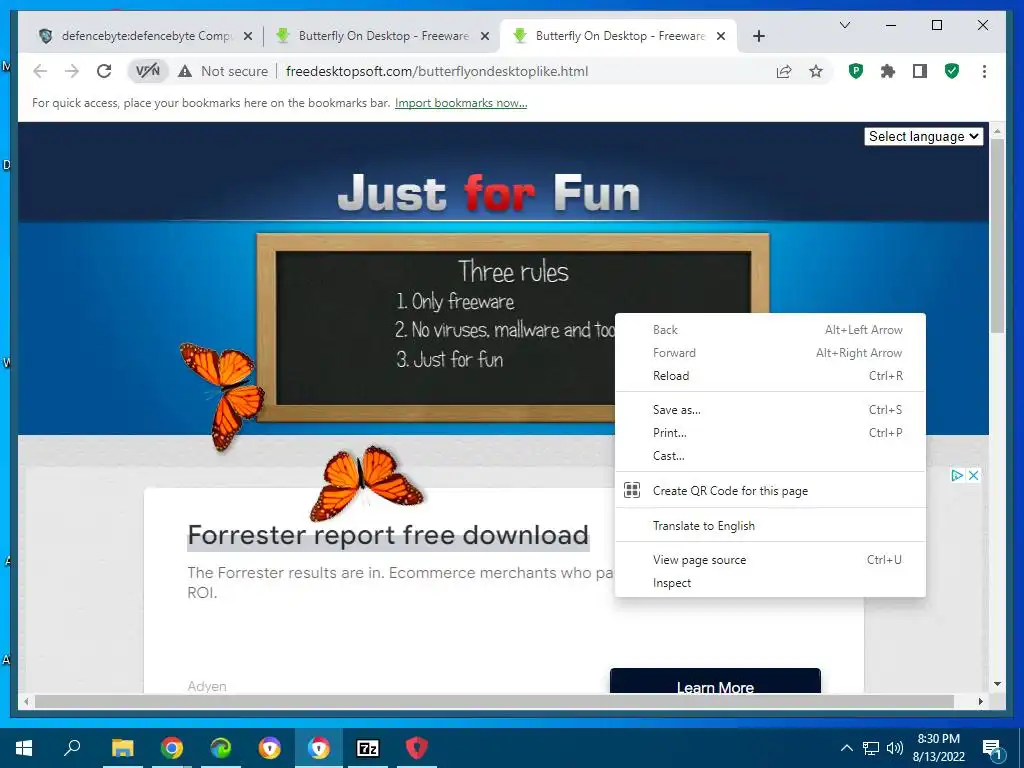Choose Create QR Code for this page
Image resolution: width=1024 pixels, height=768 pixels.
(x=771, y=490)
